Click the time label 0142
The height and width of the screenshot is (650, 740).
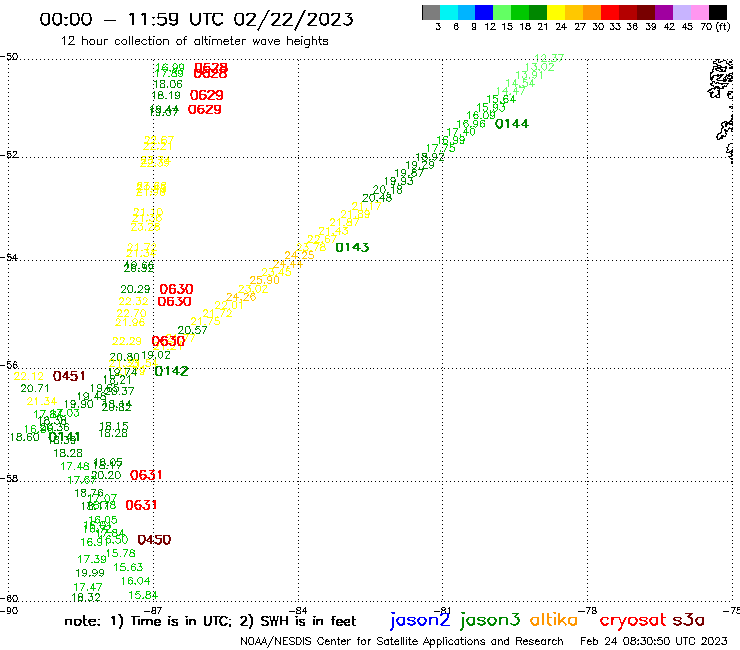(x=171, y=371)
